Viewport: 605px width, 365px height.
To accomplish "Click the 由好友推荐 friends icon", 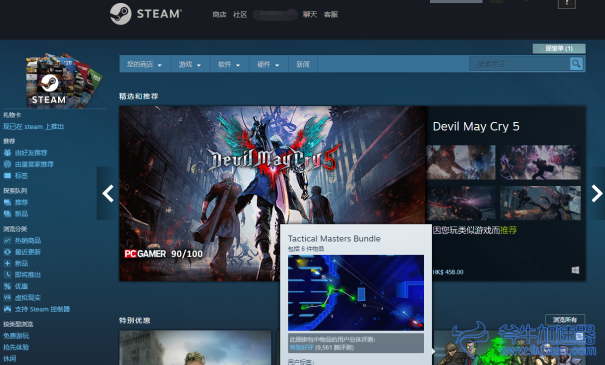I will coord(7,153).
